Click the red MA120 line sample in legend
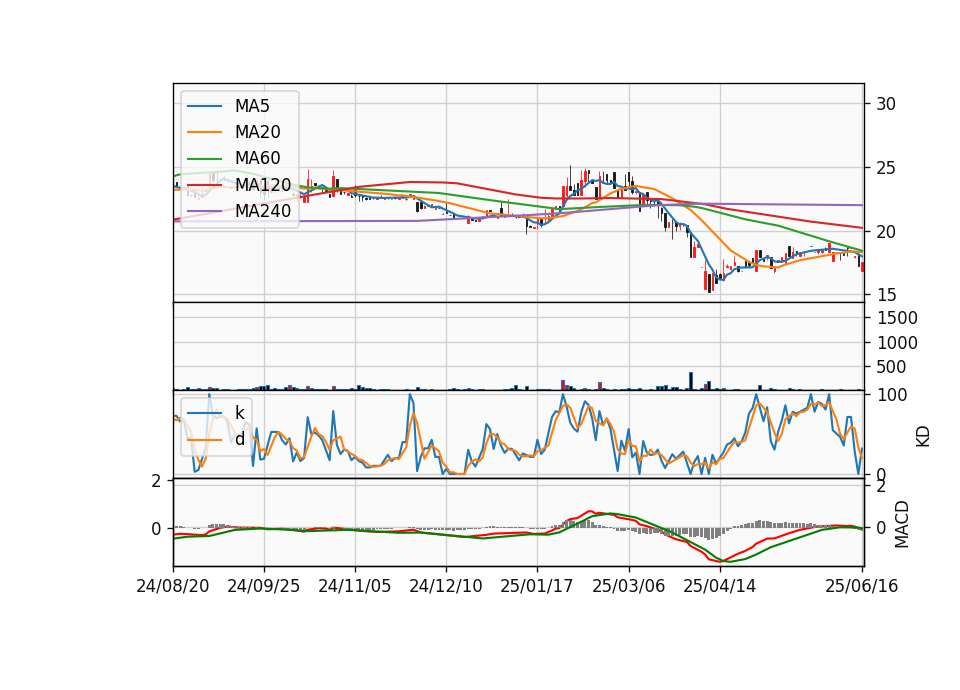The image size is (960, 690). pos(204,184)
